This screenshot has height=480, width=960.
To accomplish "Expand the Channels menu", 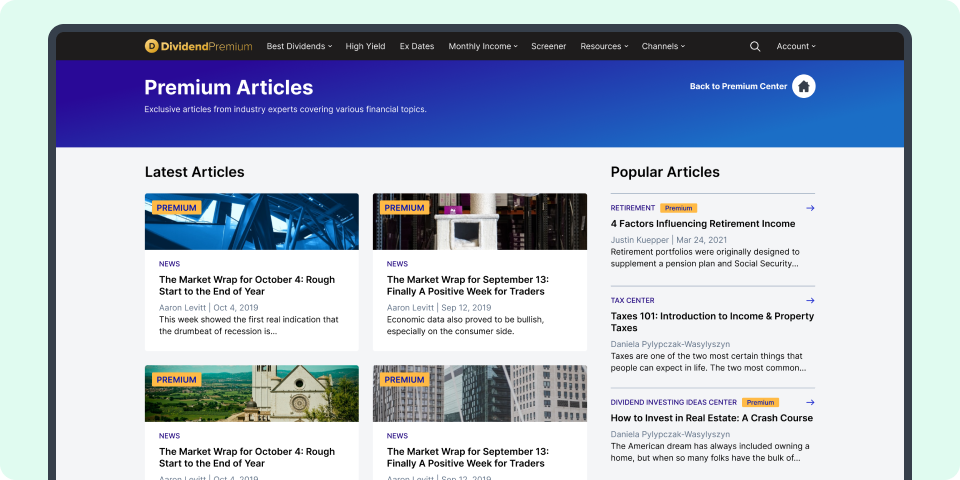I will [x=663, y=46].
